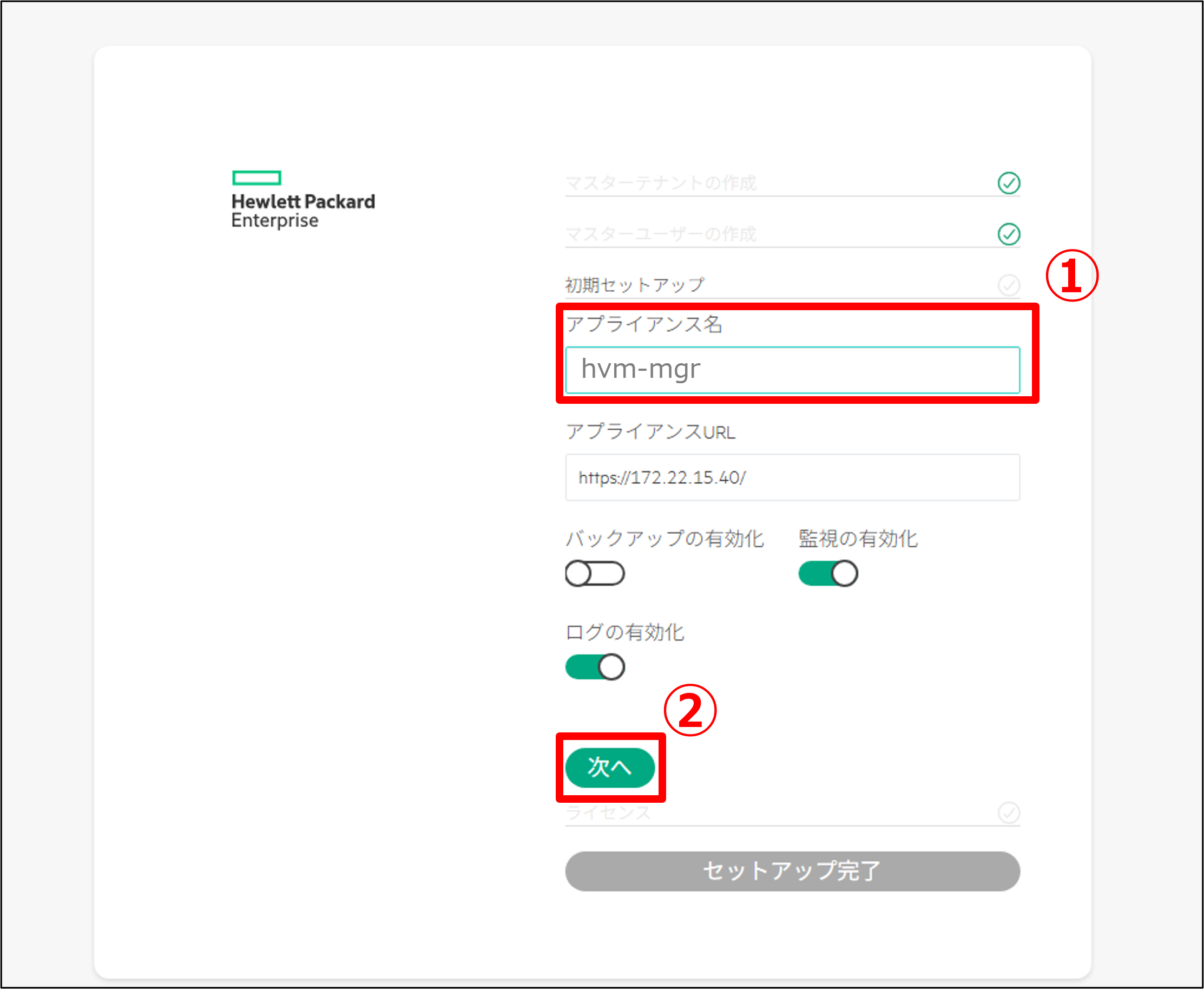Click the 初期セットアップ grey checkmark icon

click(x=1008, y=285)
